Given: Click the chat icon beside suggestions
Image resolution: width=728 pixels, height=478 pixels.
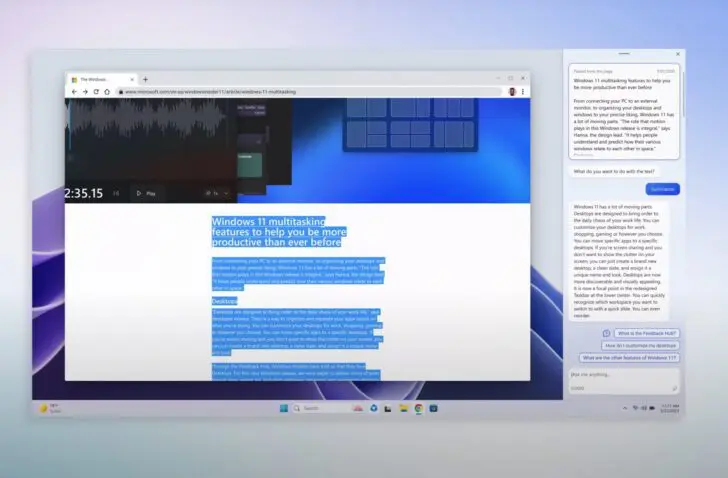Looking at the screenshot, I should tap(606, 333).
